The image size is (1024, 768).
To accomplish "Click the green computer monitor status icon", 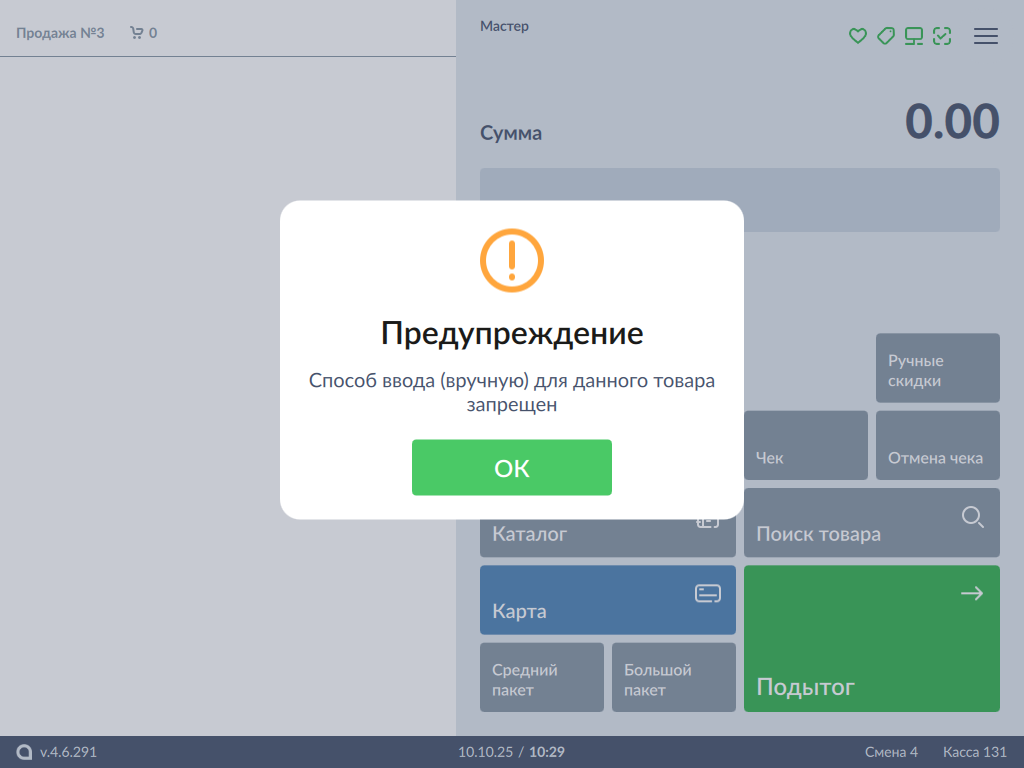I will (913, 36).
